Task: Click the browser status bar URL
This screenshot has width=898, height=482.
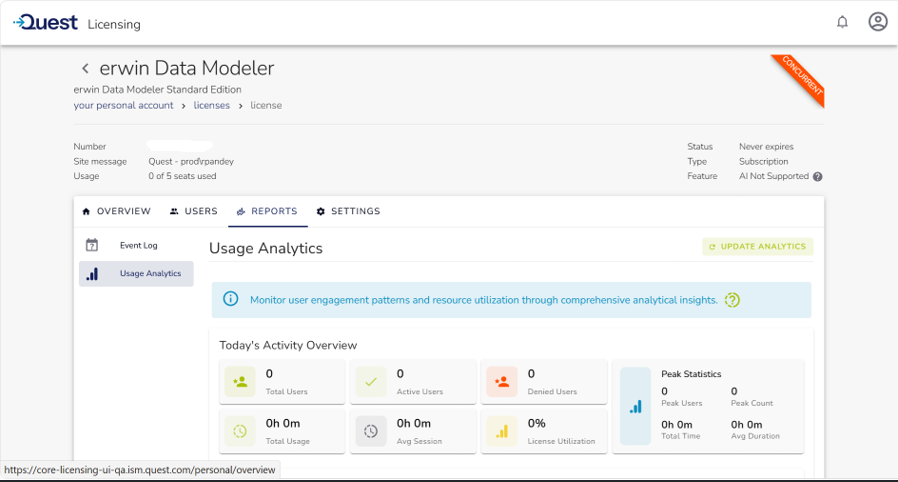Action: [x=140, y=470]
